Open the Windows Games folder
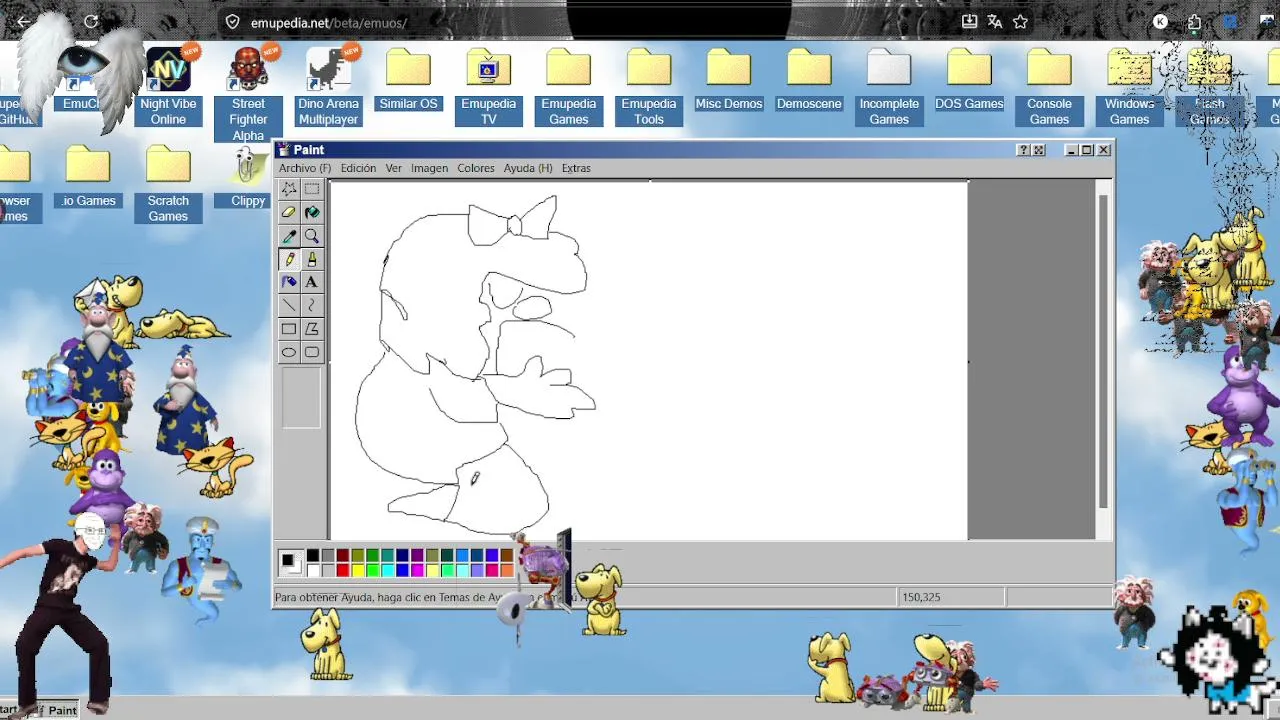Screen dimensions: 1280x720 coord(1129,87)
